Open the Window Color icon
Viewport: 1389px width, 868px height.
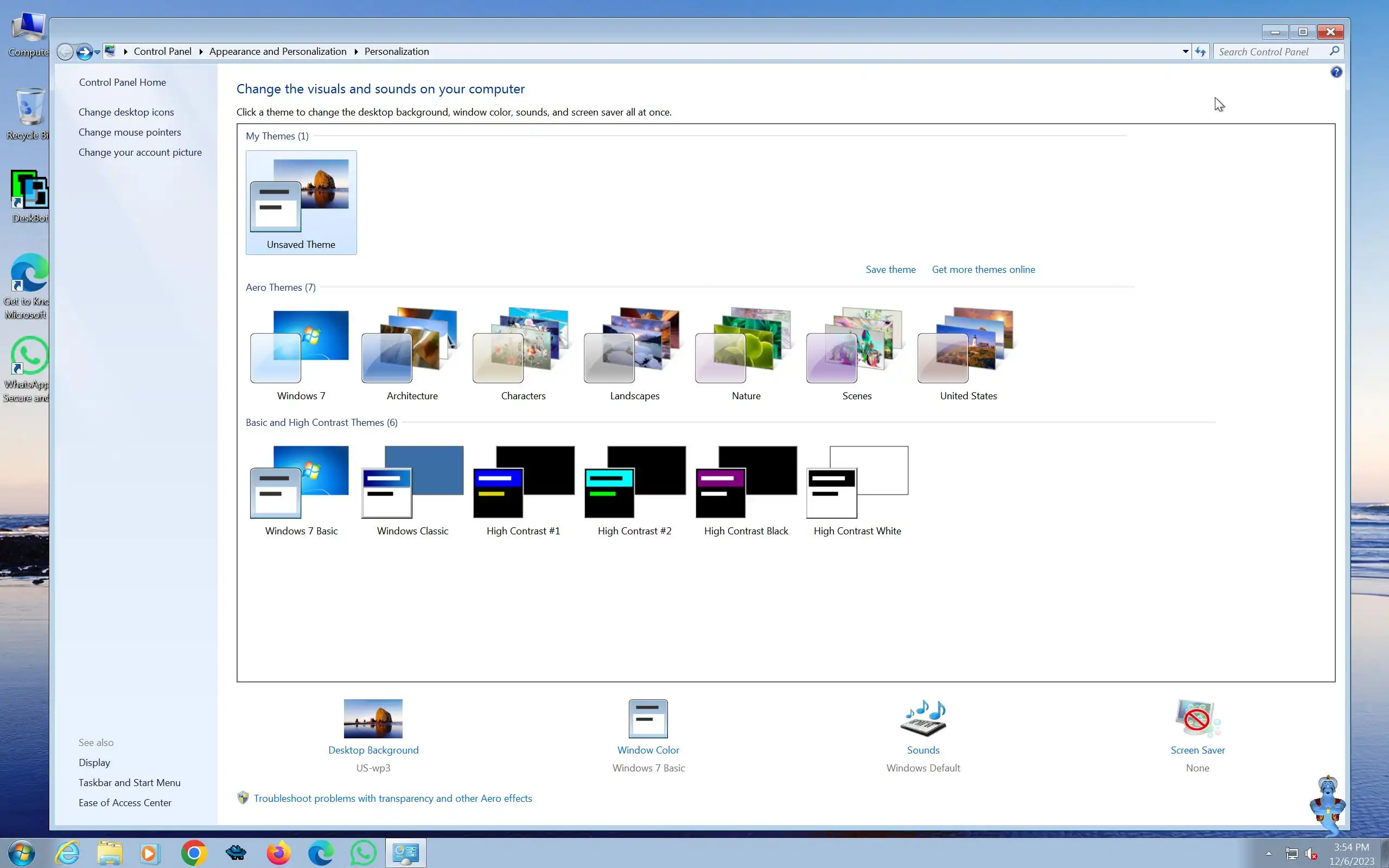[x=648, y=718]
